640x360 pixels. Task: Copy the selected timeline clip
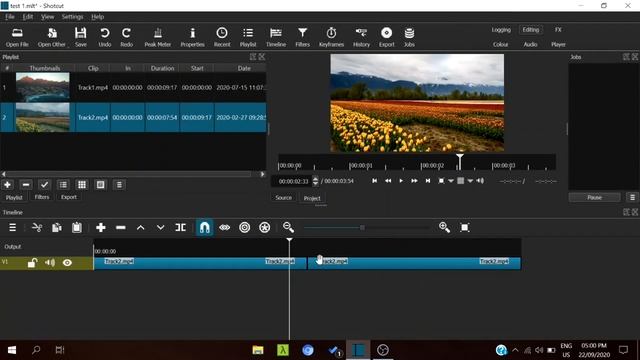tap(57, 227)
